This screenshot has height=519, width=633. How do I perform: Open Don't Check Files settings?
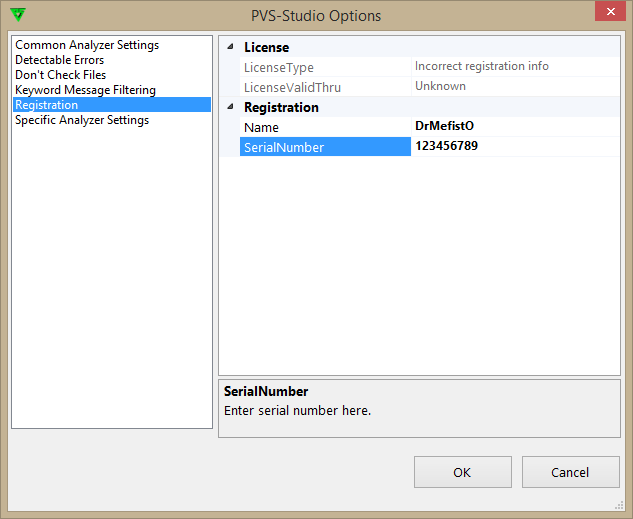[60, 75]
